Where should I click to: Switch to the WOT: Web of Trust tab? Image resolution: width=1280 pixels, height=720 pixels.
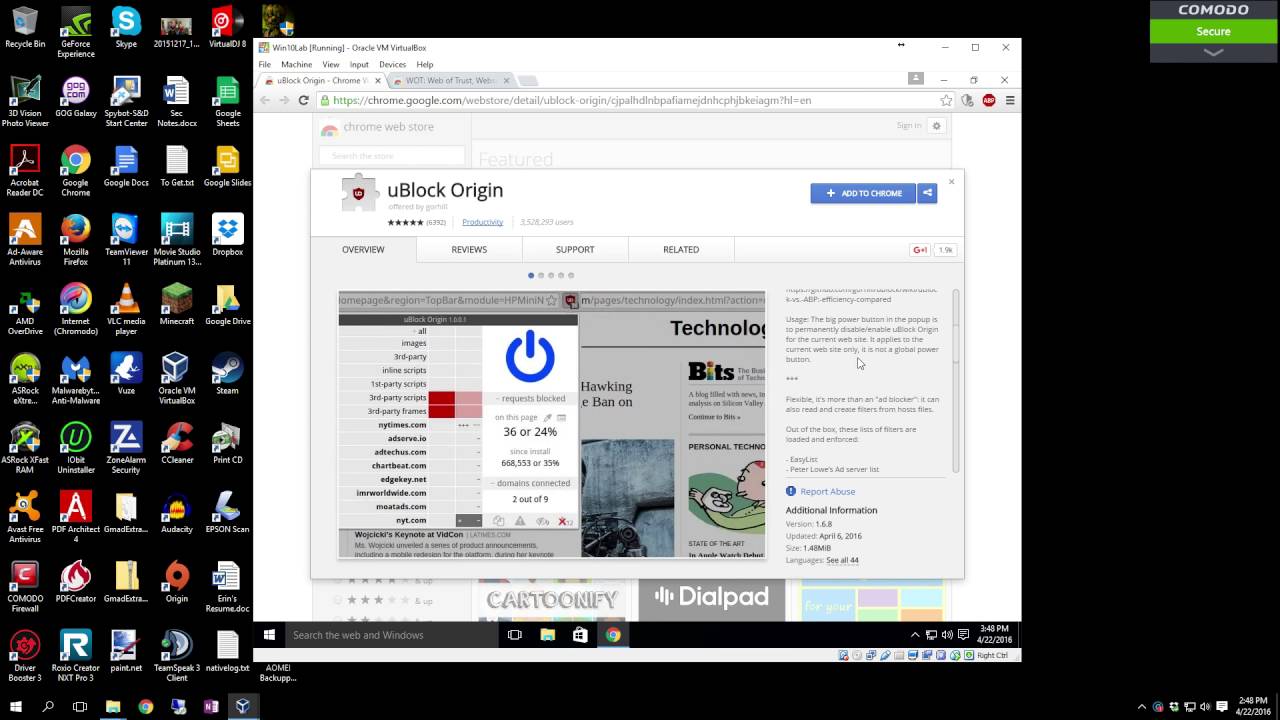(x=450, y=80)
